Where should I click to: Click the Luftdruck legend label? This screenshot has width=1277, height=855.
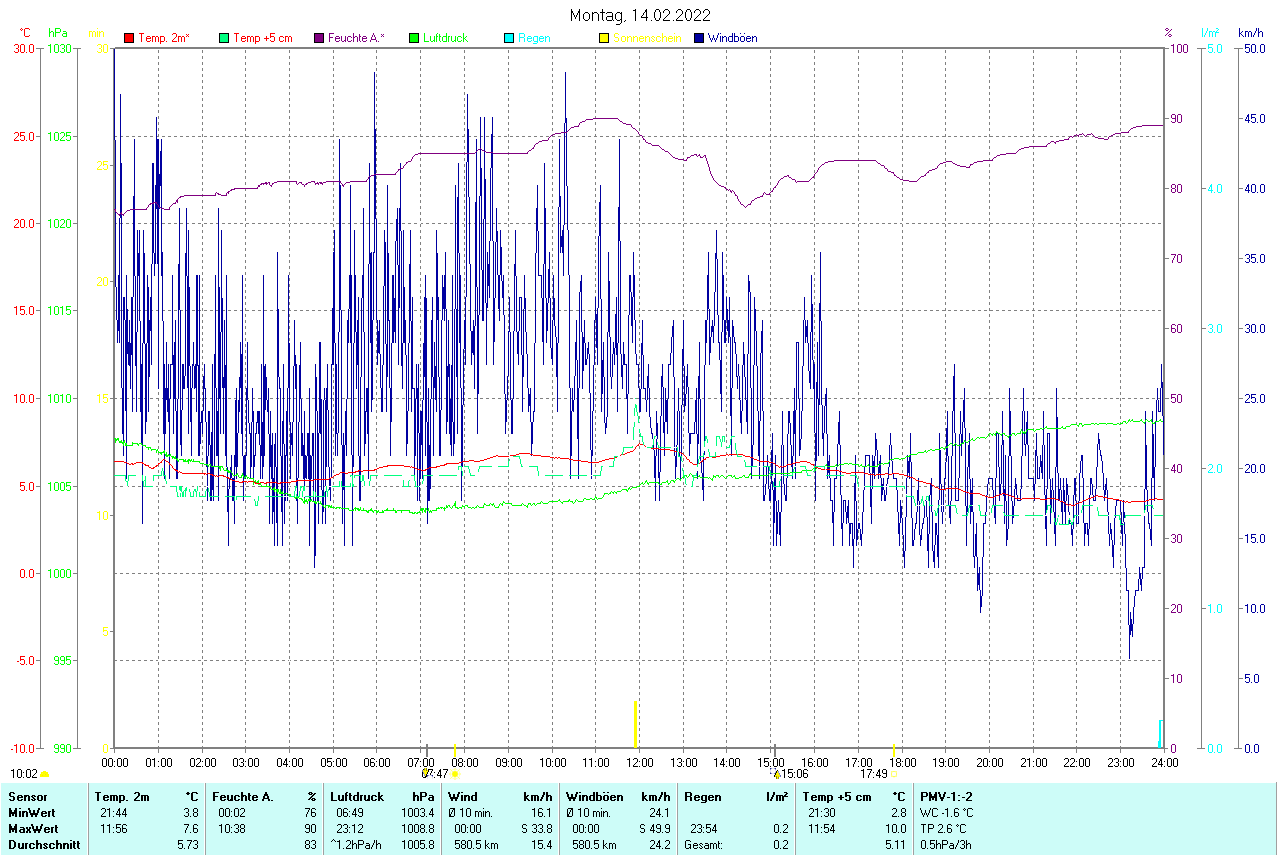click(x=445, y=38)
